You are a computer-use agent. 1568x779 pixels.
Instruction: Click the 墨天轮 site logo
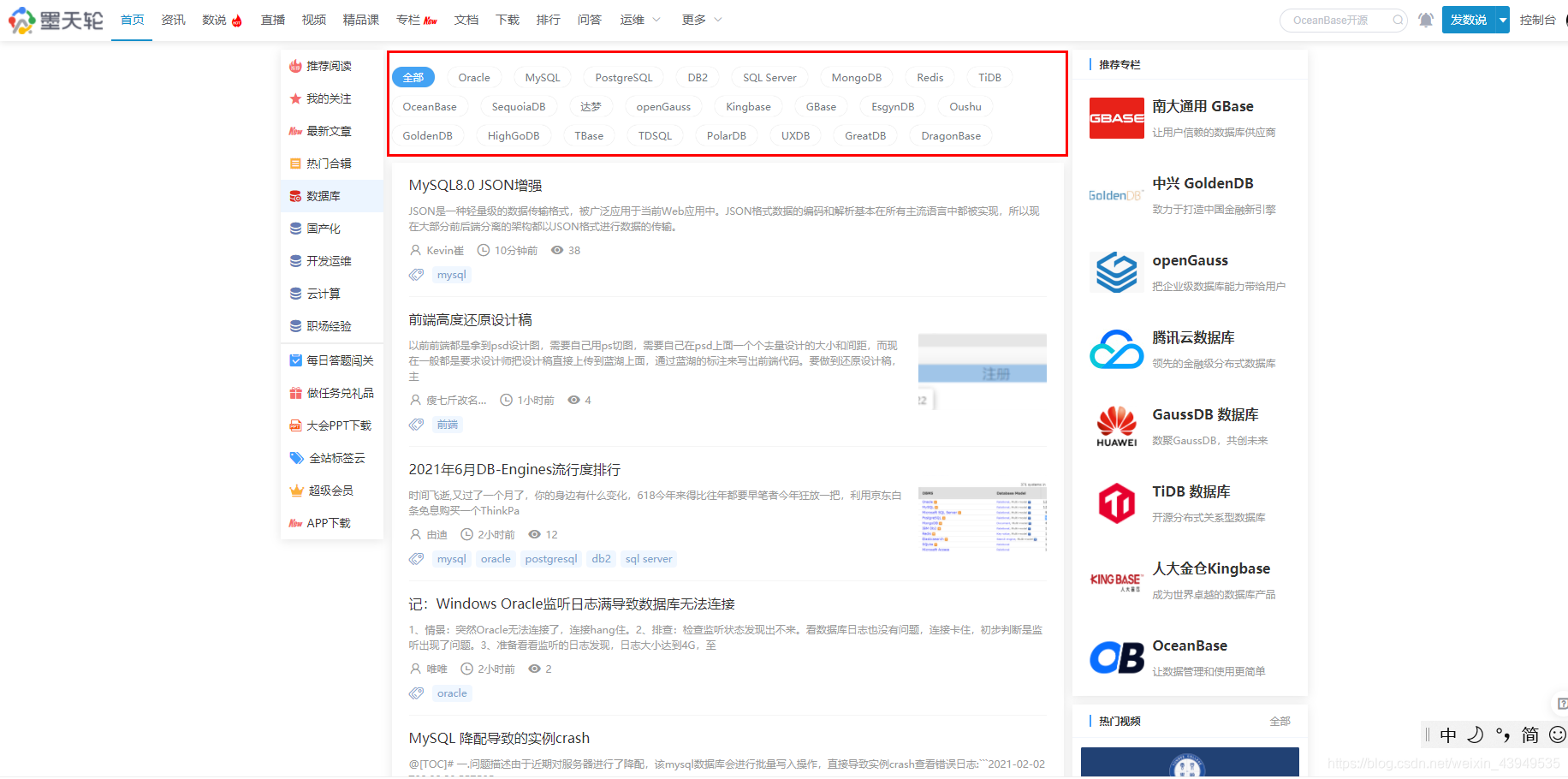pos(56,20)
